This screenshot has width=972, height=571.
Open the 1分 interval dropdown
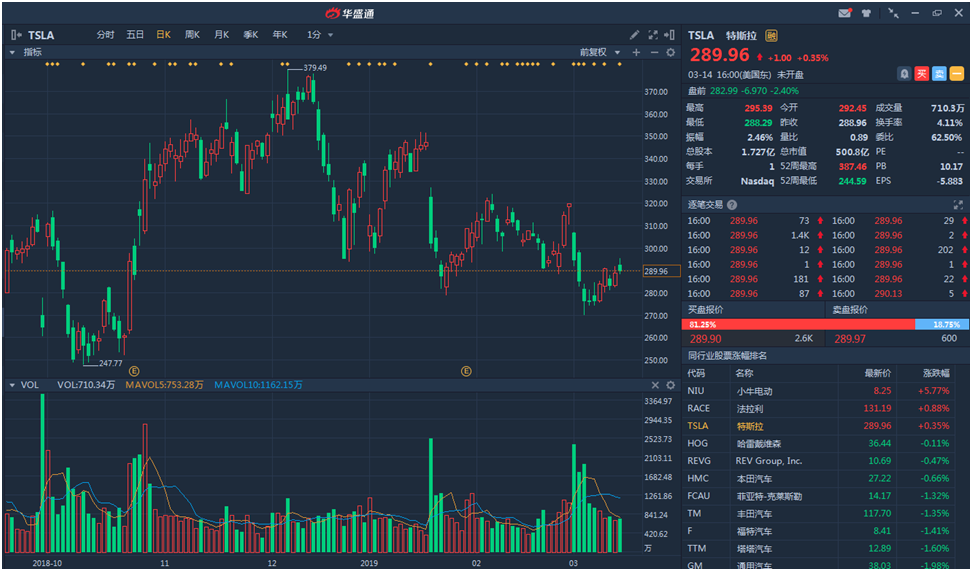(320, 35)
